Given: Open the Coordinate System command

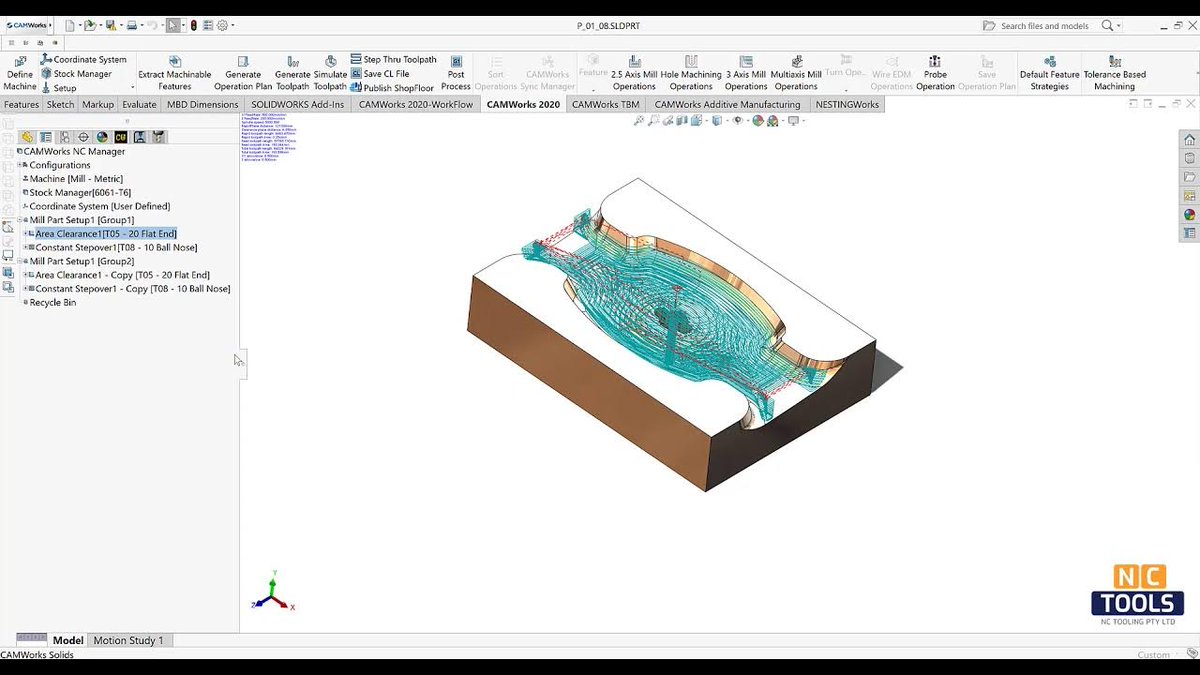Looking at the screenshot, I should tap(84, 60).
